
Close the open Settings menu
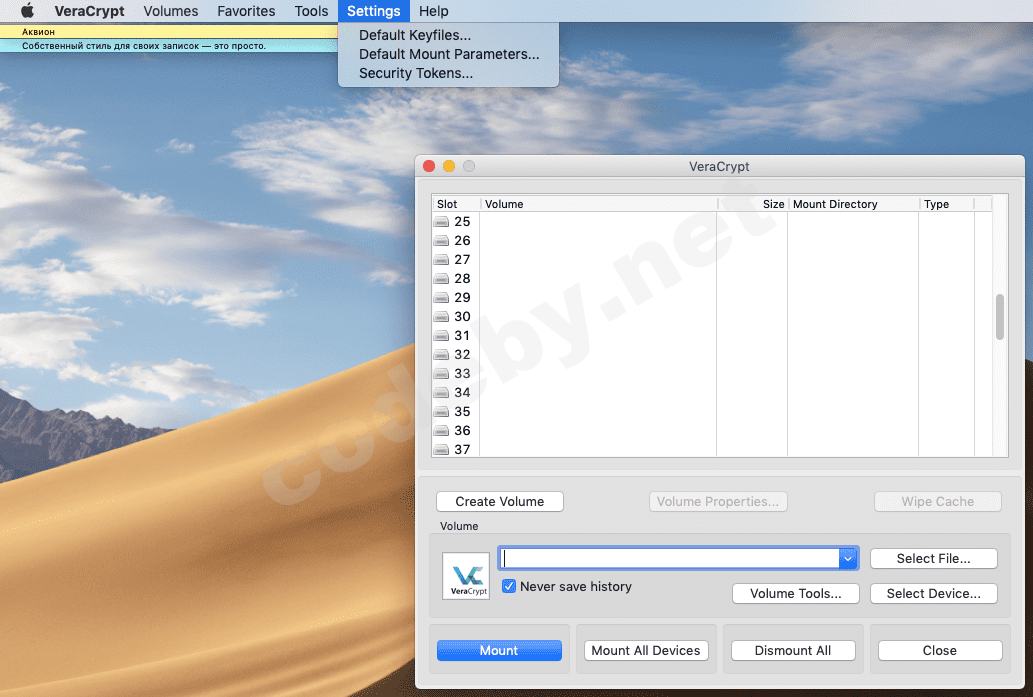pyautogui.click(x=374, y=11)
